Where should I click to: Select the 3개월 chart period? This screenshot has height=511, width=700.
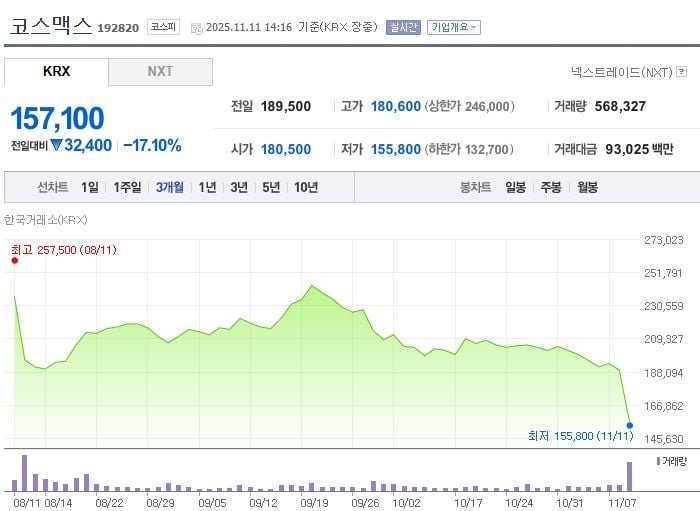coord(170,187)
